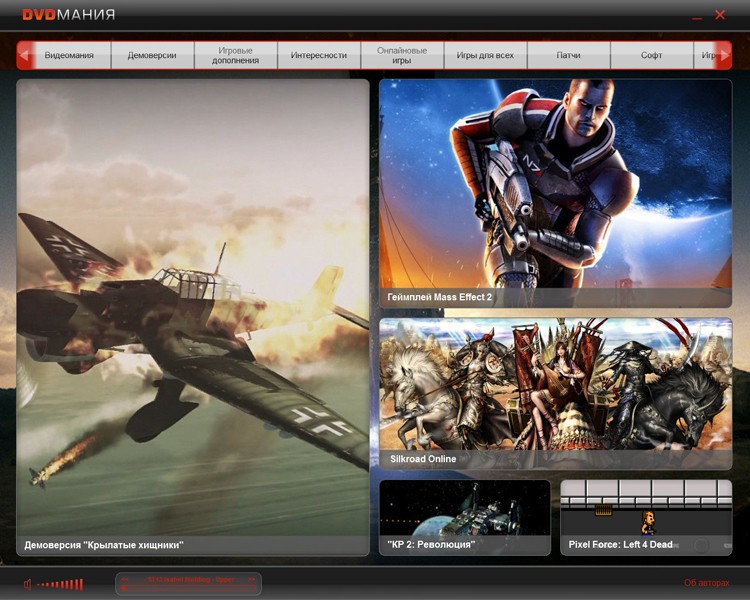Adjust the red volume level bars

coord(60,584)
